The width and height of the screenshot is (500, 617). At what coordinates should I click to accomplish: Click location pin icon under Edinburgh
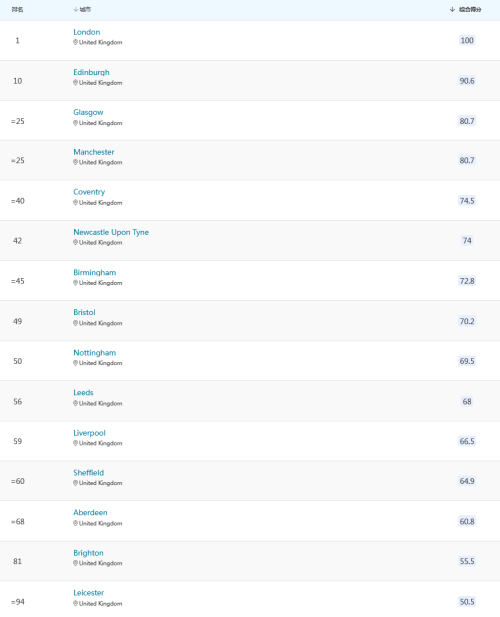point(75,83)
